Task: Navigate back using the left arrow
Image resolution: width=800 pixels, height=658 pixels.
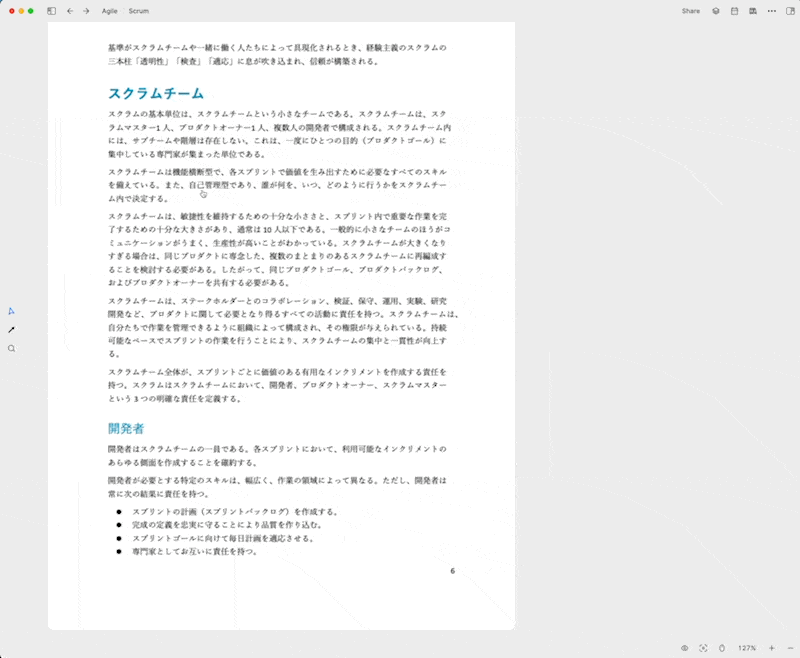Action: [x=70, y=11]
